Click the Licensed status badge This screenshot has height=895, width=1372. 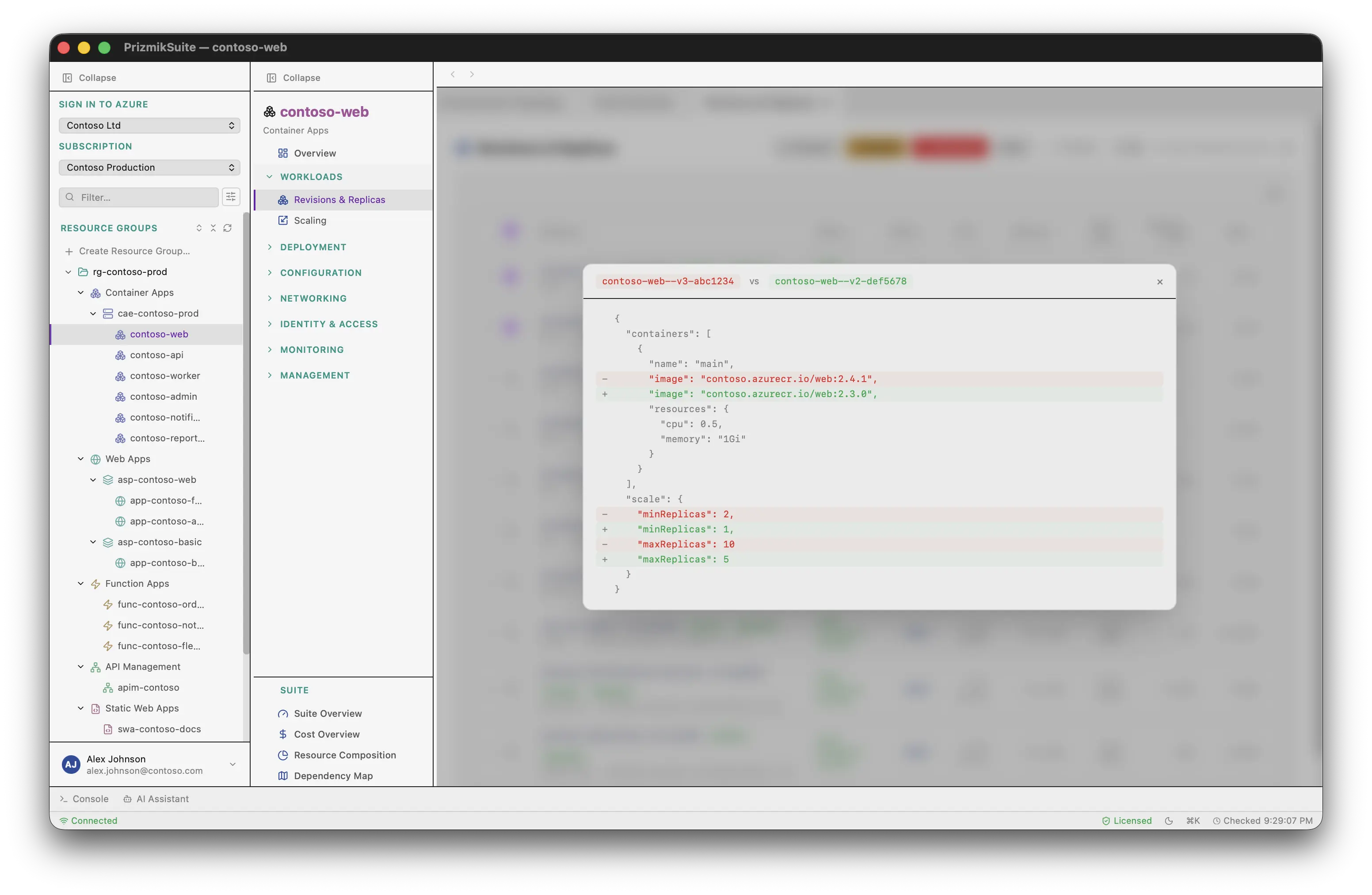1127,821
